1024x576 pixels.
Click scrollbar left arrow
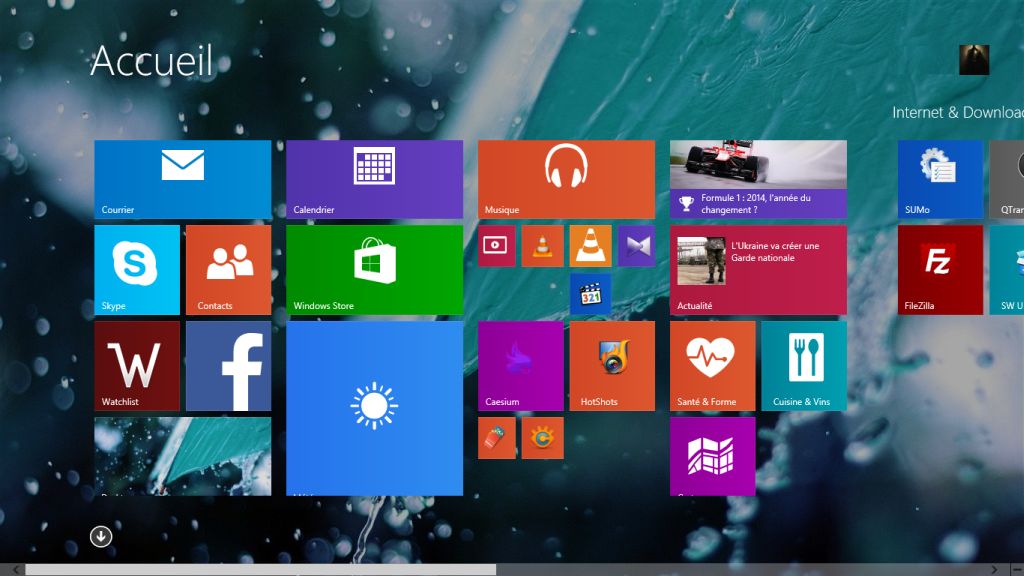[x=16, y=570]
